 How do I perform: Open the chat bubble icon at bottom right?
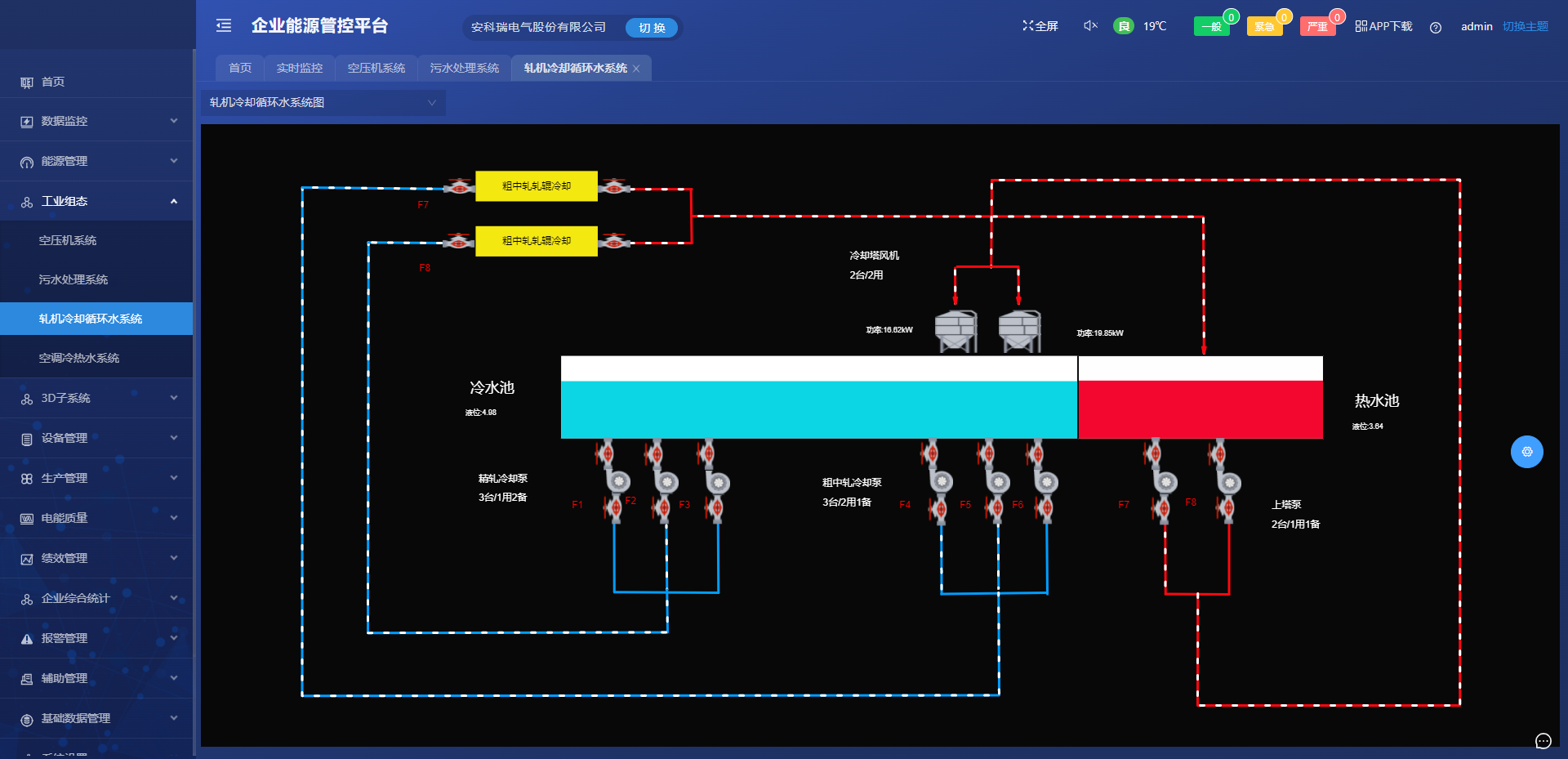[1543, 741]
